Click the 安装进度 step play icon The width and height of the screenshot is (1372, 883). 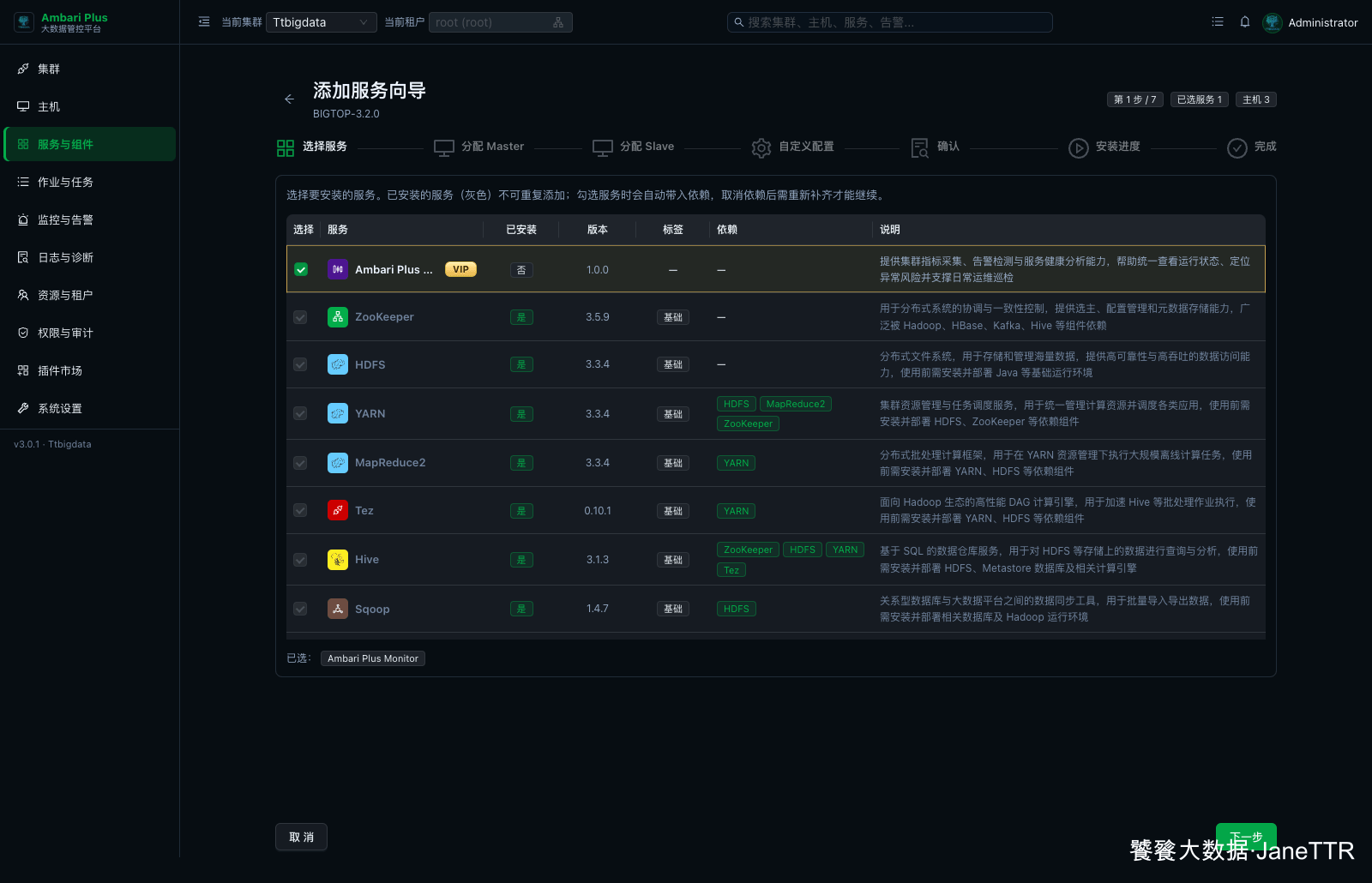coord(1079,147)
